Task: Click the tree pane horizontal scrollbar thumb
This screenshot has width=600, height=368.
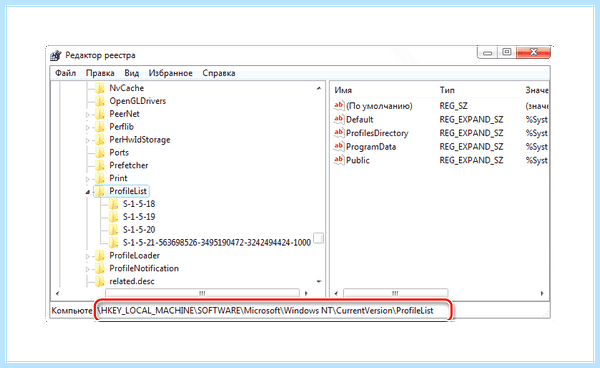Action: click(202, 293)
